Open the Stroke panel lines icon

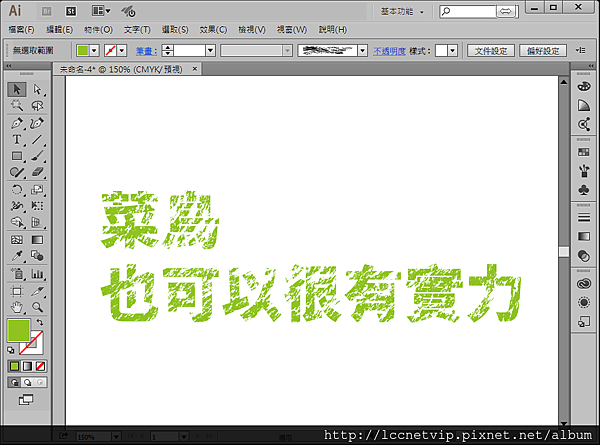pos(584,217)
